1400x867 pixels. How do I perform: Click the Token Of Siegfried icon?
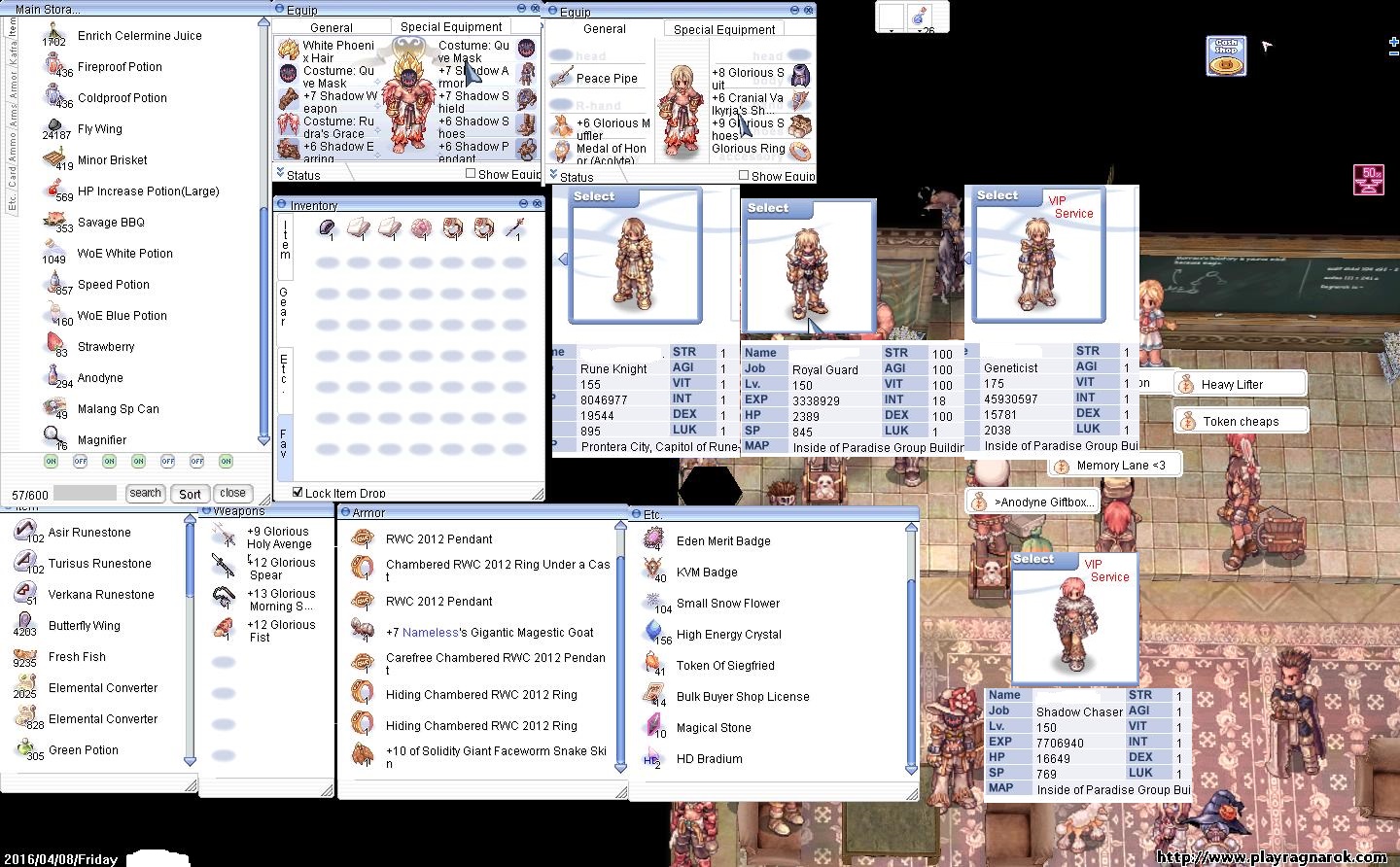pyautogui.click(x=654, y=665)
